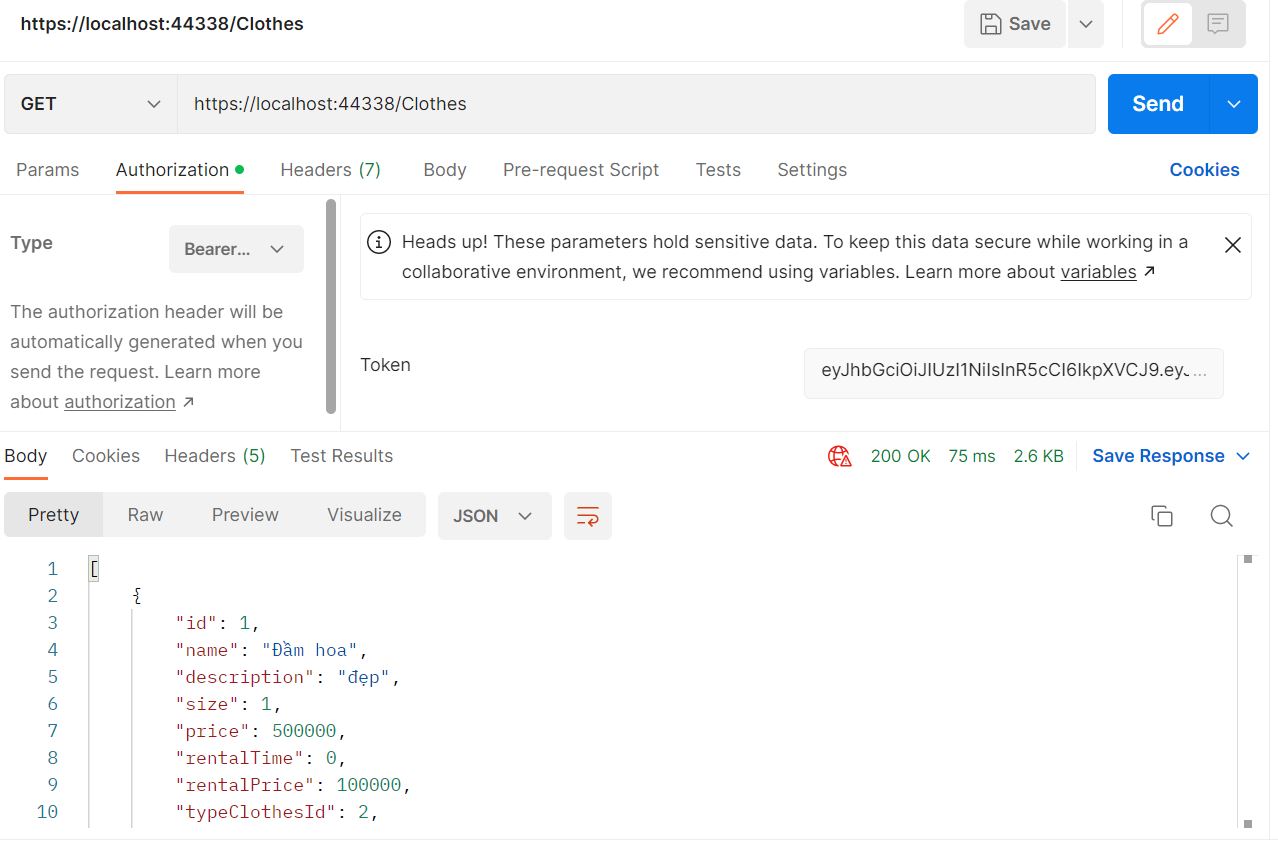Image resolution: width=1278 pixels, height=848 pixels.
Task: Expand the Send button dropdown arrow
Action: tap(1234, 103)
